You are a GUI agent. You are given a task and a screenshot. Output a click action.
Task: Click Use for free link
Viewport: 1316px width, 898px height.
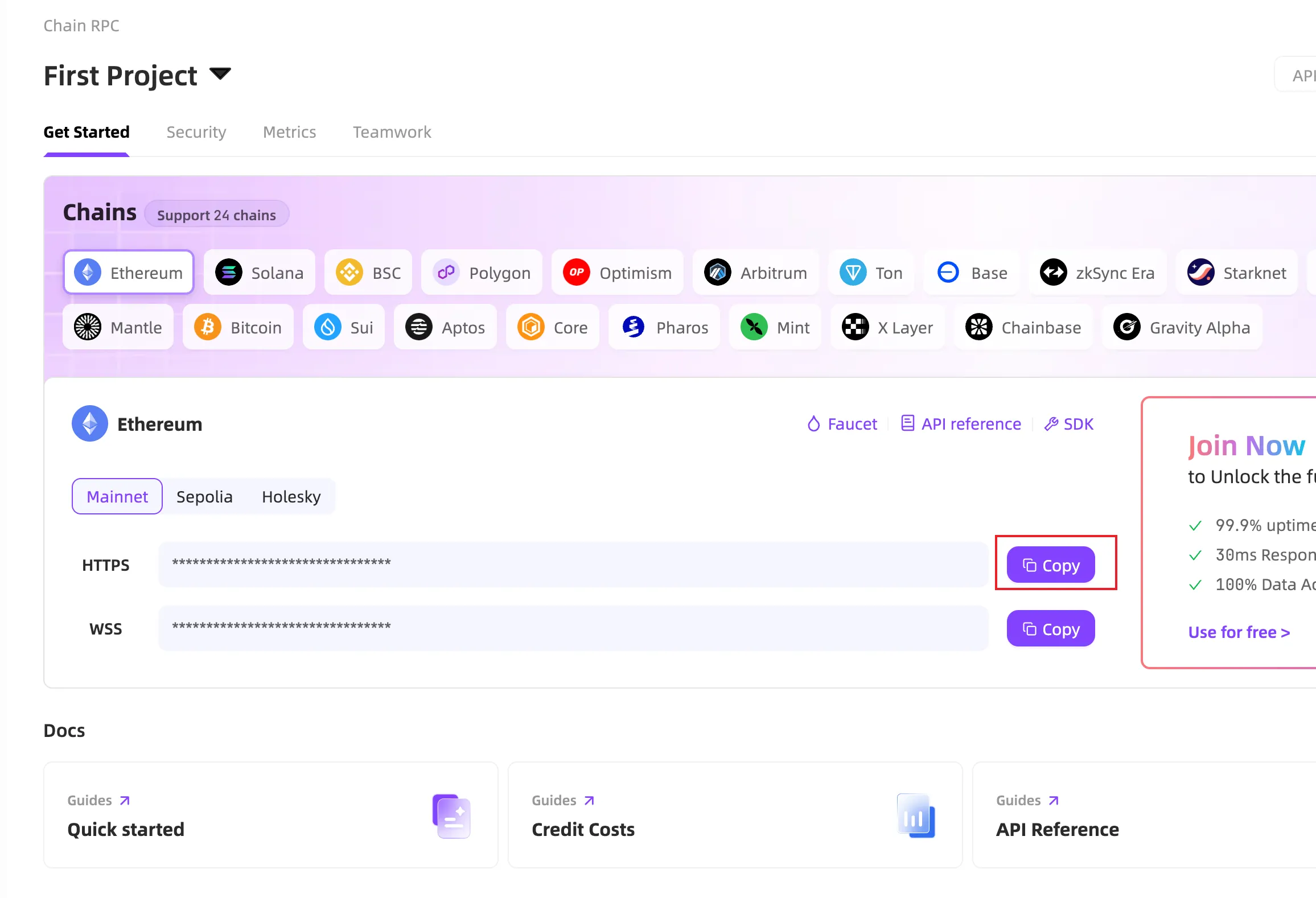(1239, 632)
